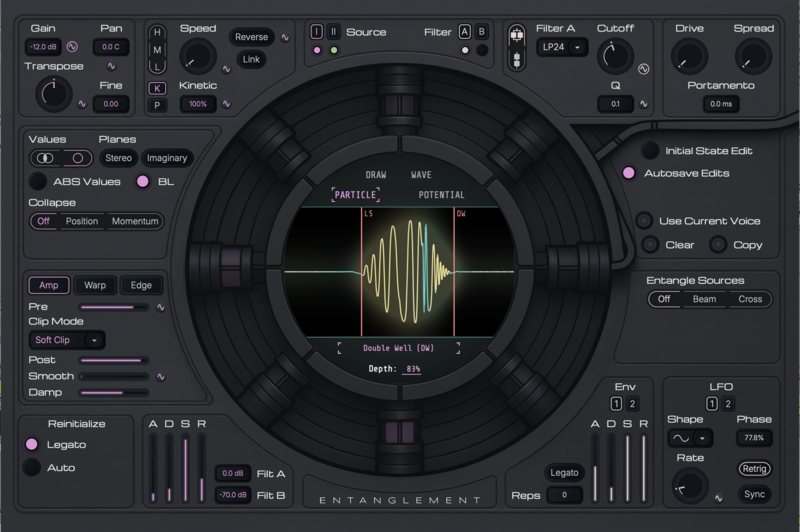Switch to the Warp tab
This screenshot has width=800, height=532.
tap(95, 285)
